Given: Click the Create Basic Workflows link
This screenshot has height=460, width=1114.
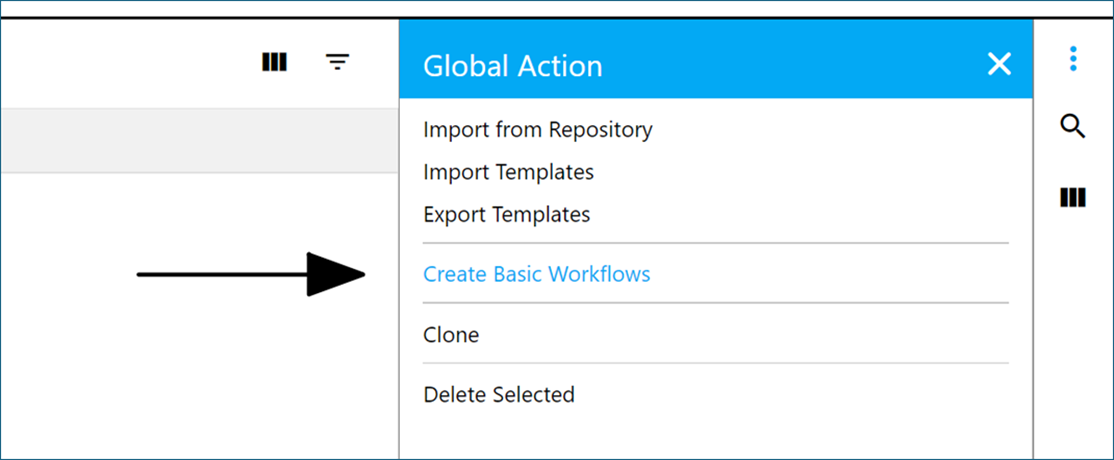Looking at the screenshot, I should tap(536, 274).
